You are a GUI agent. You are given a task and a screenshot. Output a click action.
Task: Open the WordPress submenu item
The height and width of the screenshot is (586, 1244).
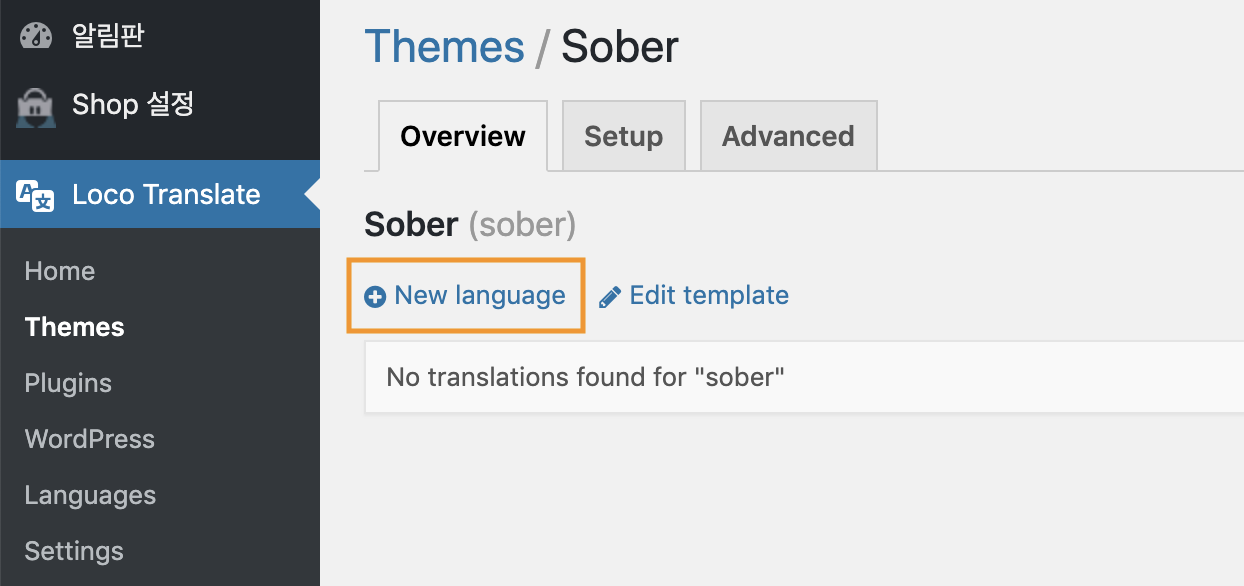coord(90,439)
